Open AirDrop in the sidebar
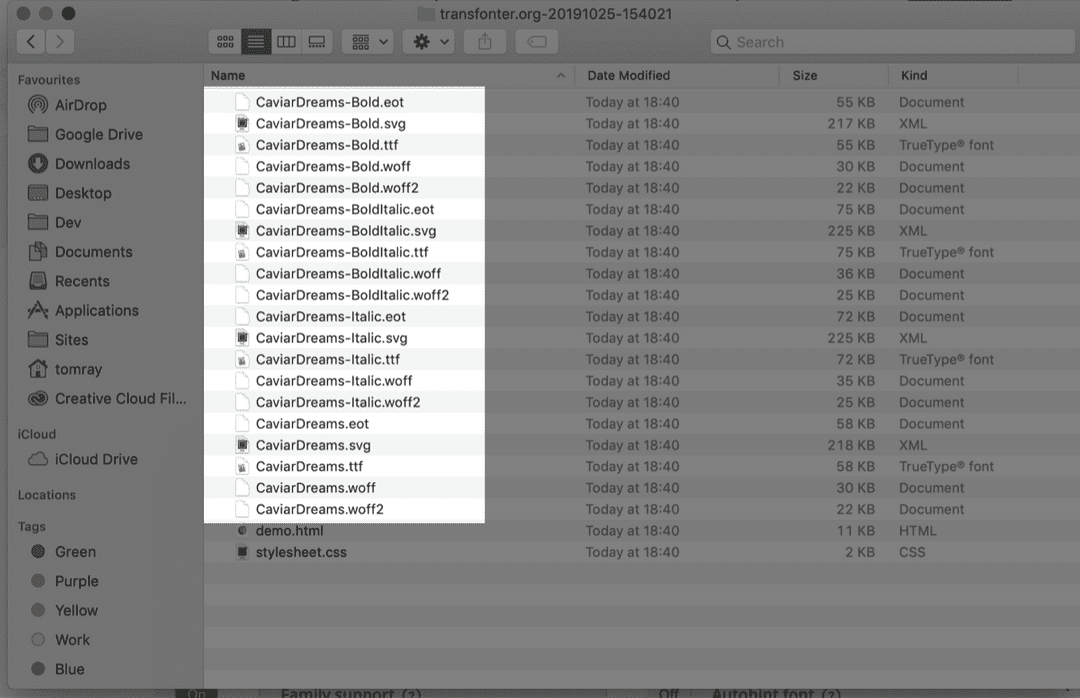This screenshot has height=698, width=1080. [80, 105]
